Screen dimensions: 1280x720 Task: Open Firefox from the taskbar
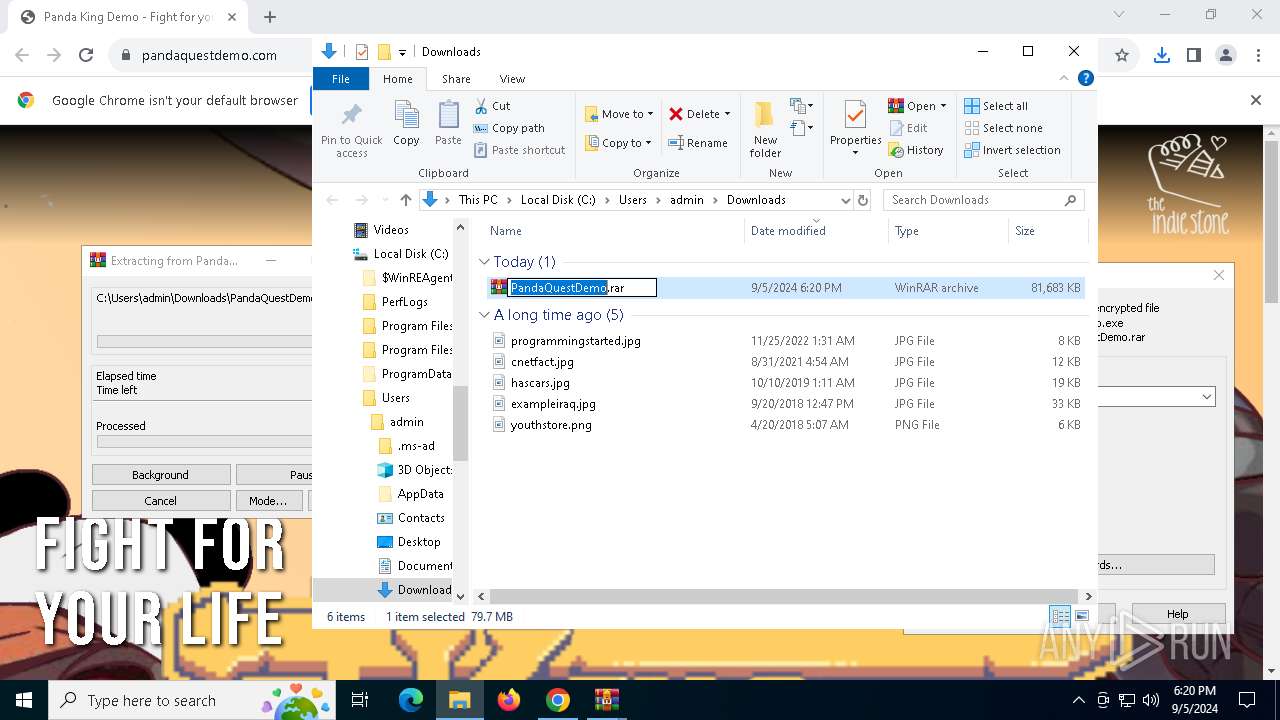coord(508,700)
